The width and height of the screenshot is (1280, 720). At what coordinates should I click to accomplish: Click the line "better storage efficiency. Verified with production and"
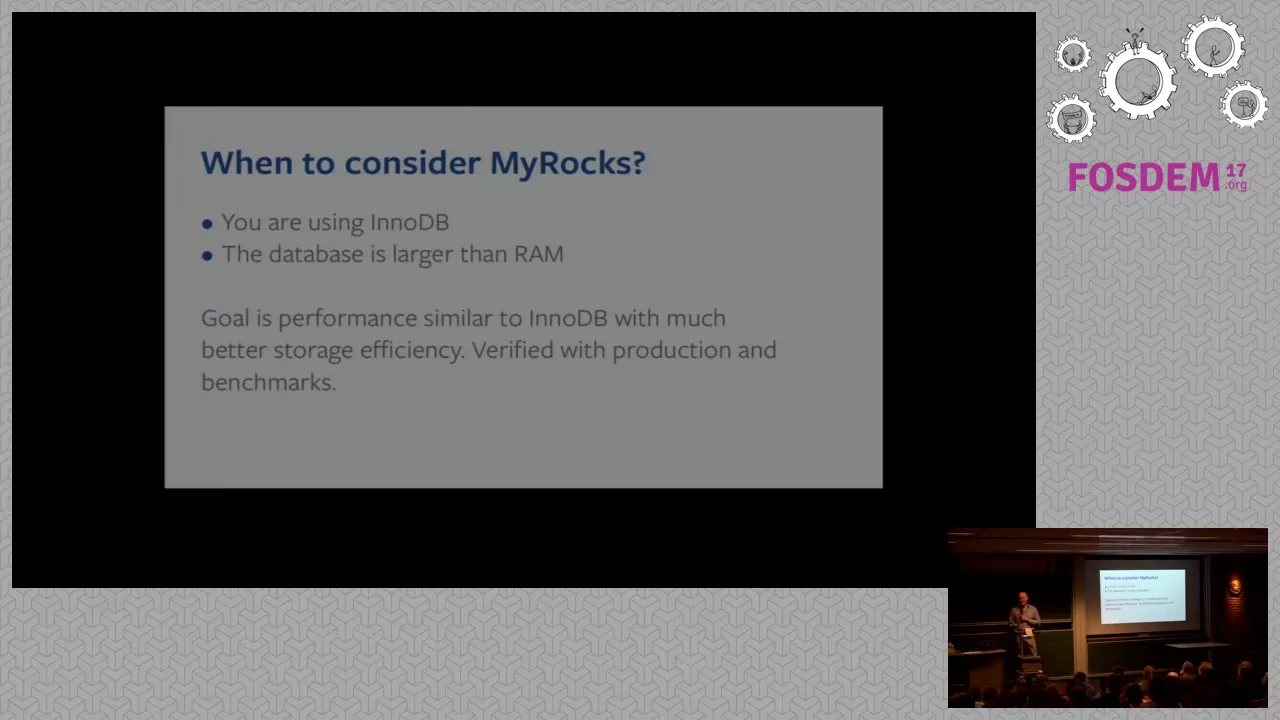489,350
